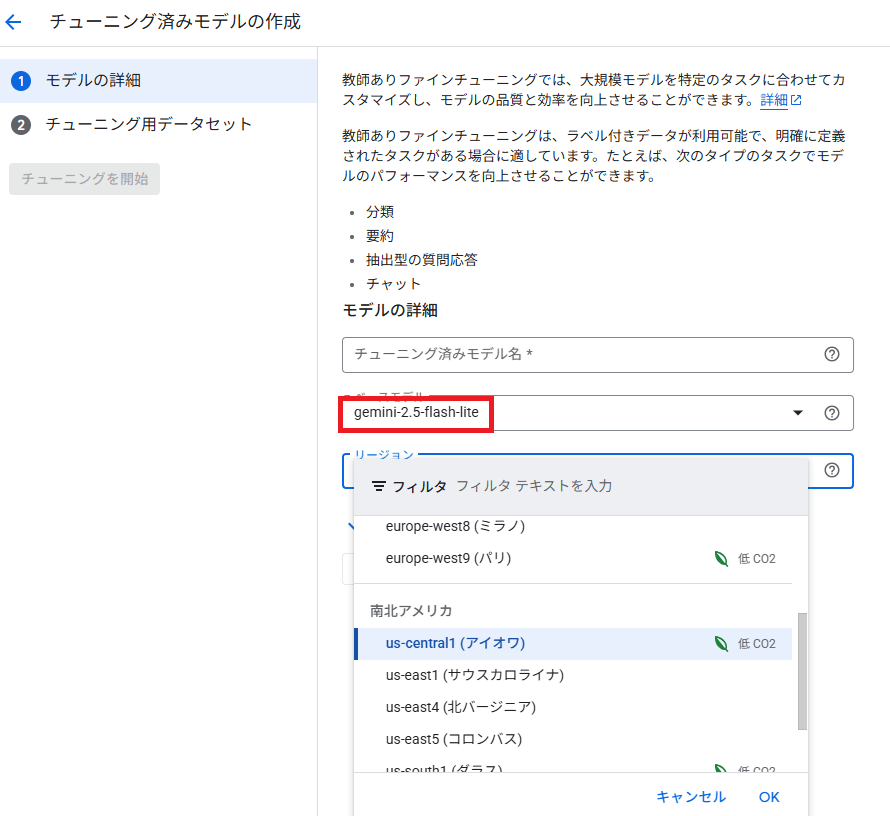Click low CO2 leaf icon for us-central1

point(720,644)
